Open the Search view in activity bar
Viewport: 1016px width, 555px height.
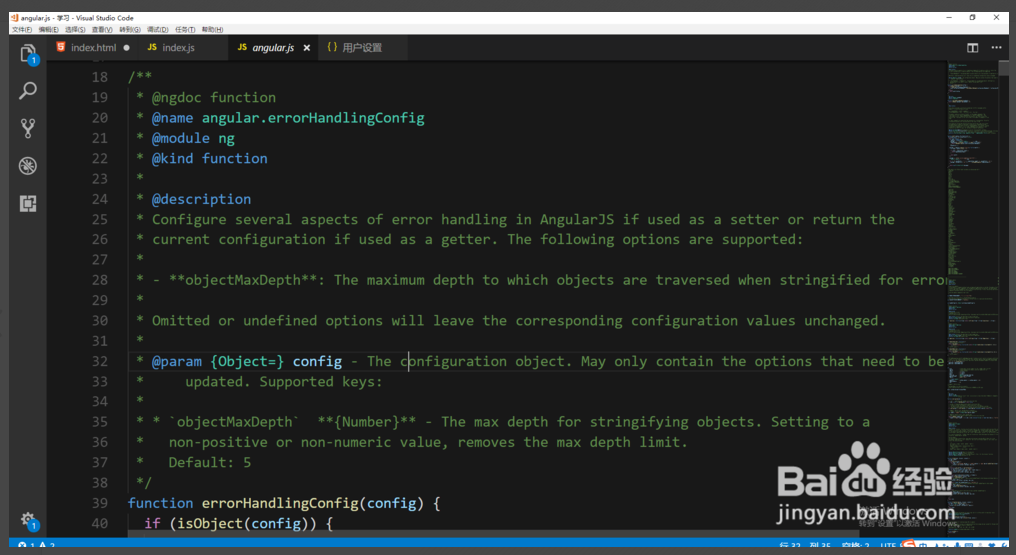coord(28,91)
